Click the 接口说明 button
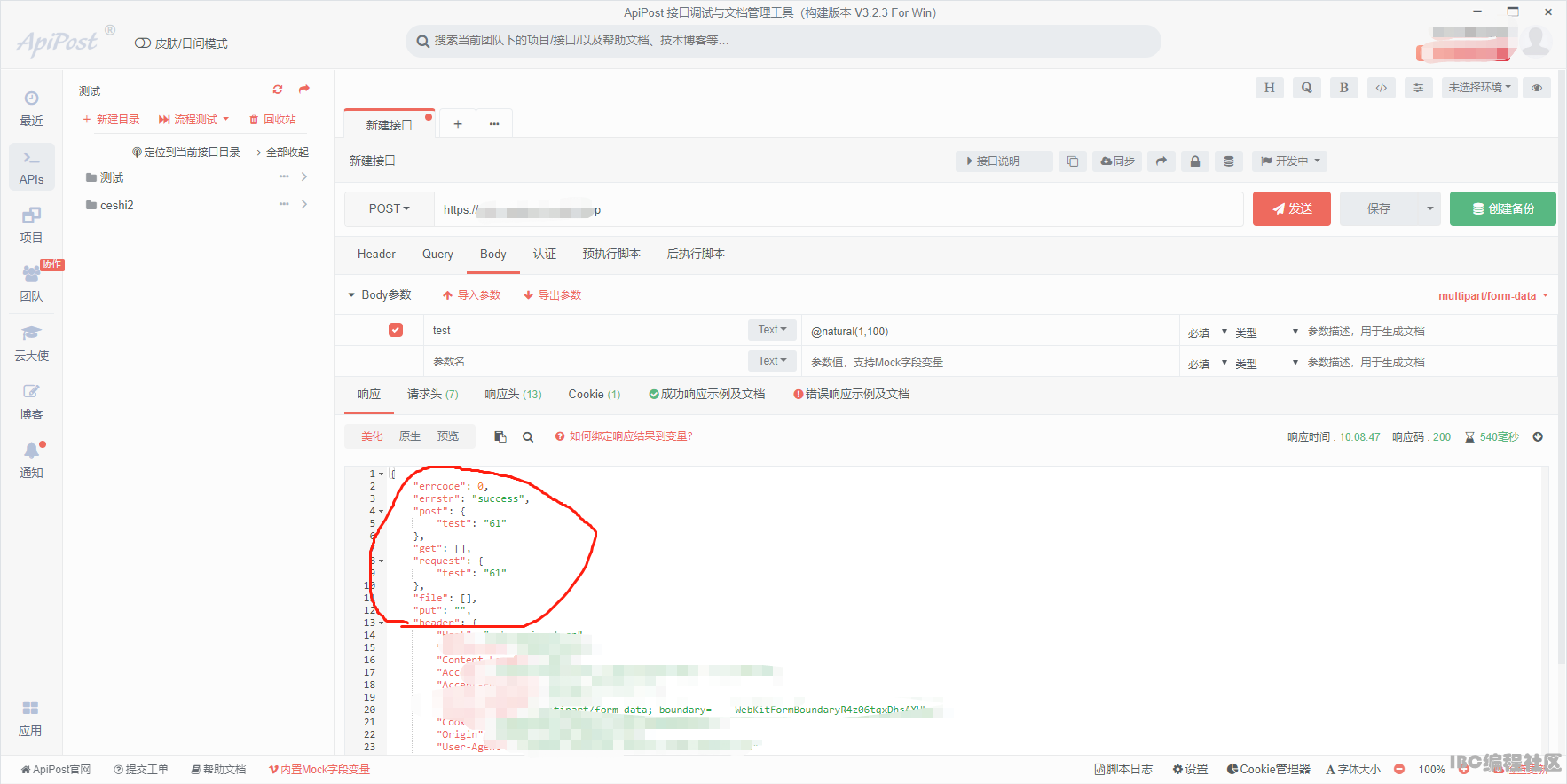The image size is (1567, 784). pyautogui.click(x=1004, y=161)
